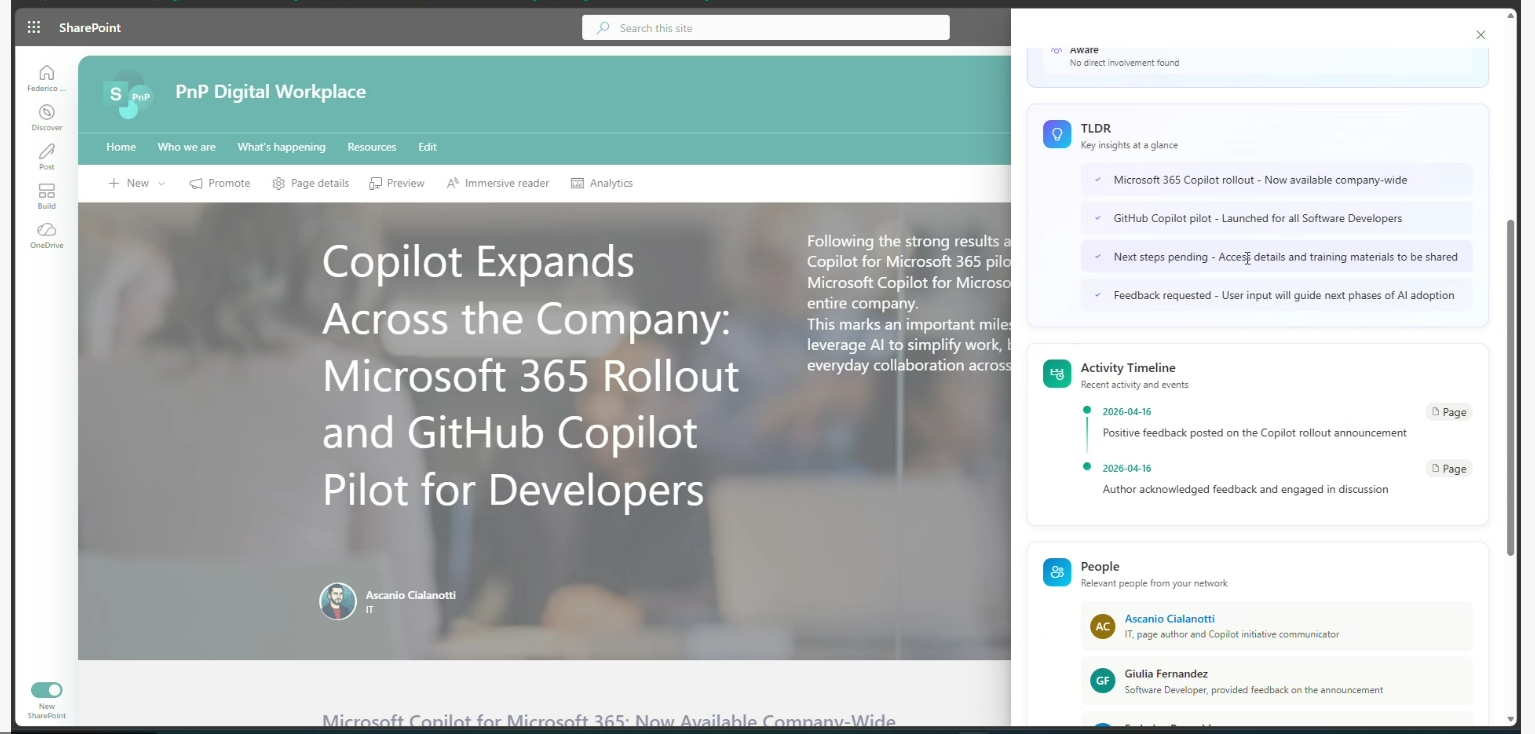Select the Build icon in left rail
The width and height of the screenshot is (1535, 734).
tap(47, 191)
